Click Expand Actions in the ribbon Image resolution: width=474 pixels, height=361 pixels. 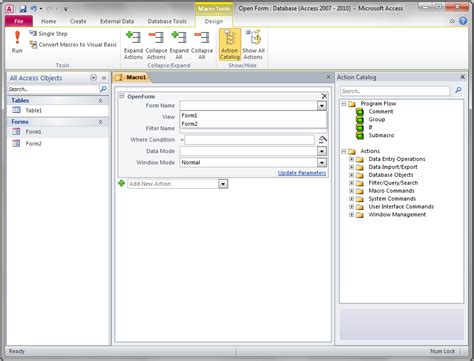tap(133, 45)
